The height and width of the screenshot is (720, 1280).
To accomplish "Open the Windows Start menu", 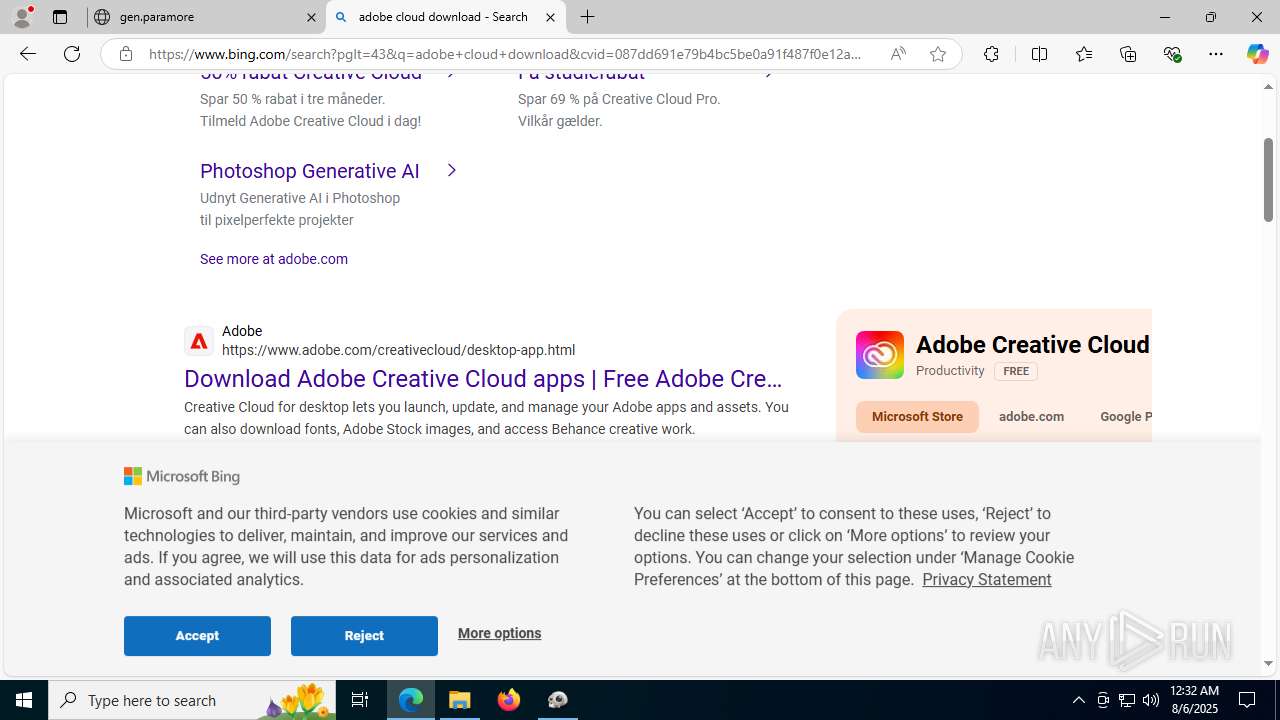I will 24,700.
